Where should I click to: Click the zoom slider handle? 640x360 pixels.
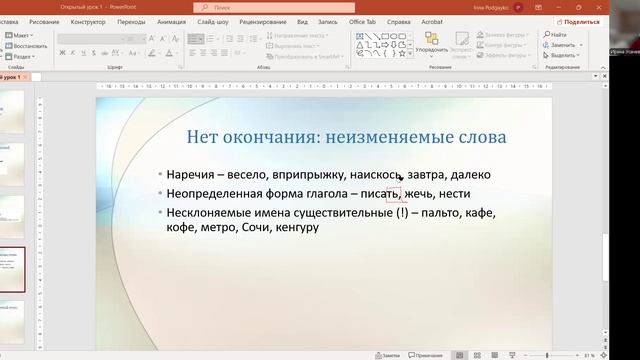(547, 356)
